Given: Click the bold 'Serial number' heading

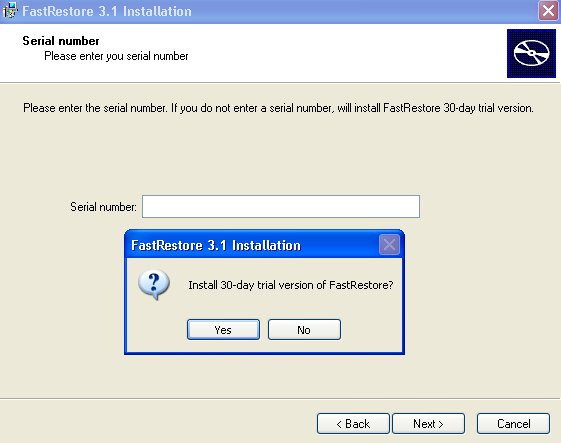Looking at the screenshot, I should tap(61, 41).
